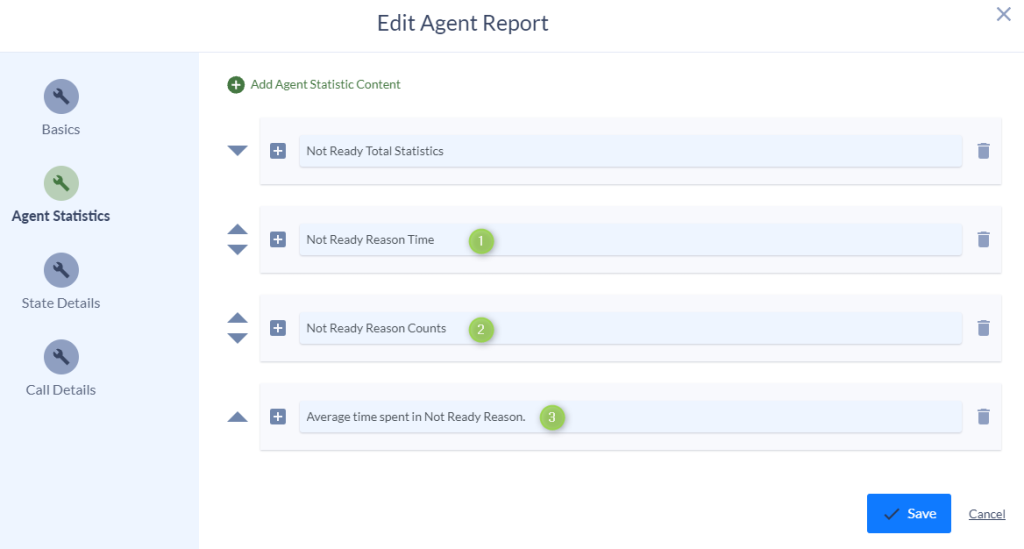
Task: Save the agent report
Action: click(908, 514)
